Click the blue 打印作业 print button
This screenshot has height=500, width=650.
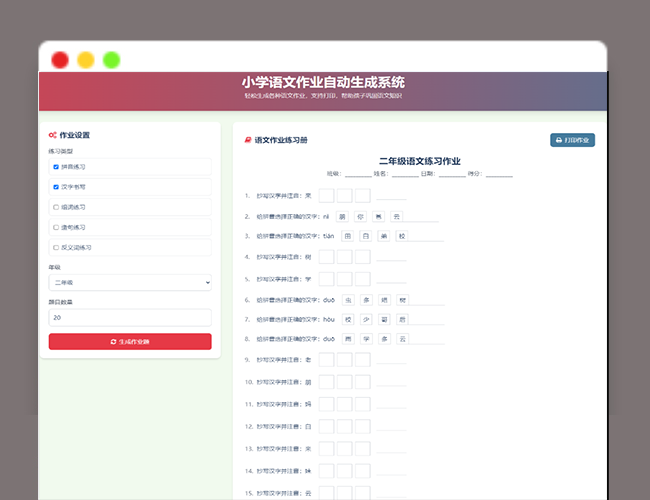click(x=572, y=140)
